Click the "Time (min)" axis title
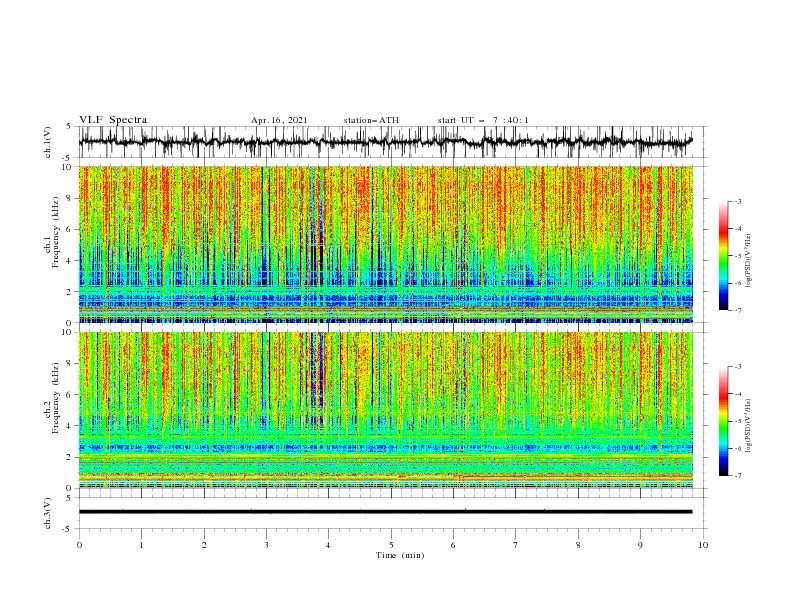 pyautogui.click(x=400, y=555)
